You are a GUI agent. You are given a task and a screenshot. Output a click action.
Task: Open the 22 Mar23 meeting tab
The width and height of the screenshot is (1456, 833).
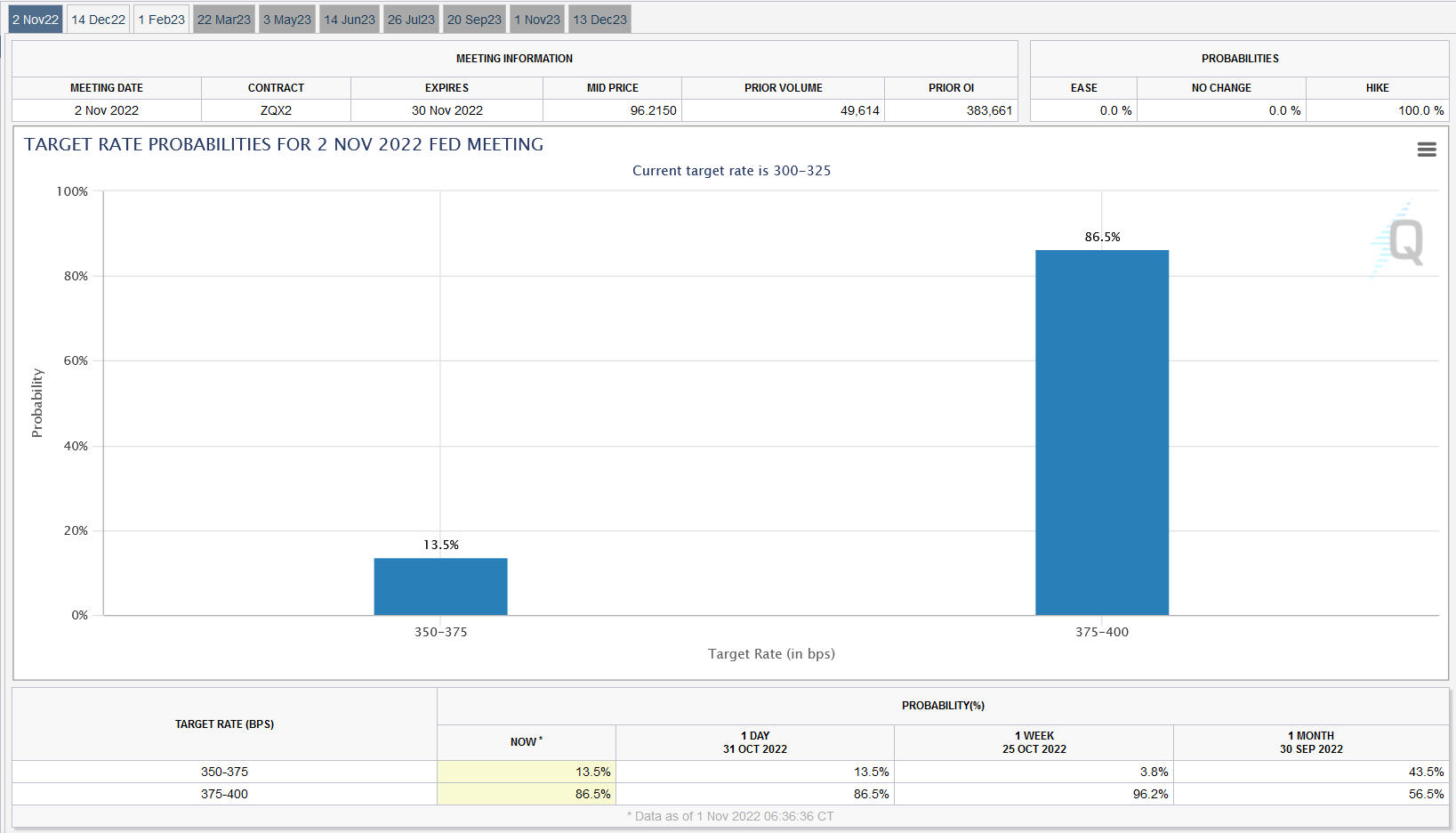click(x=224, y=20)
